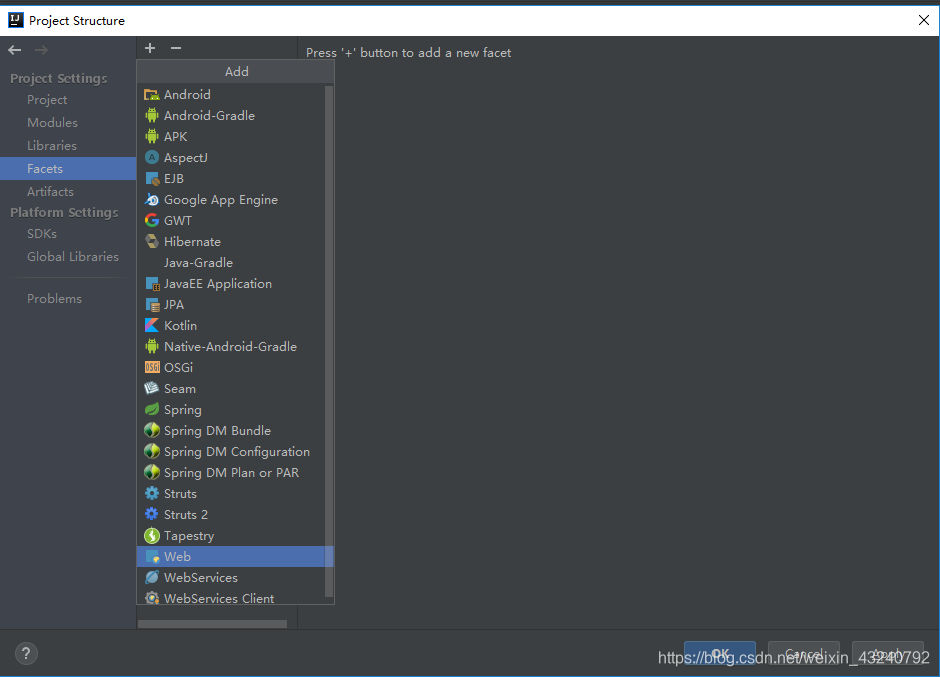Select Project in Project Settings
940x677 pixels.
[x=47, y=100]
